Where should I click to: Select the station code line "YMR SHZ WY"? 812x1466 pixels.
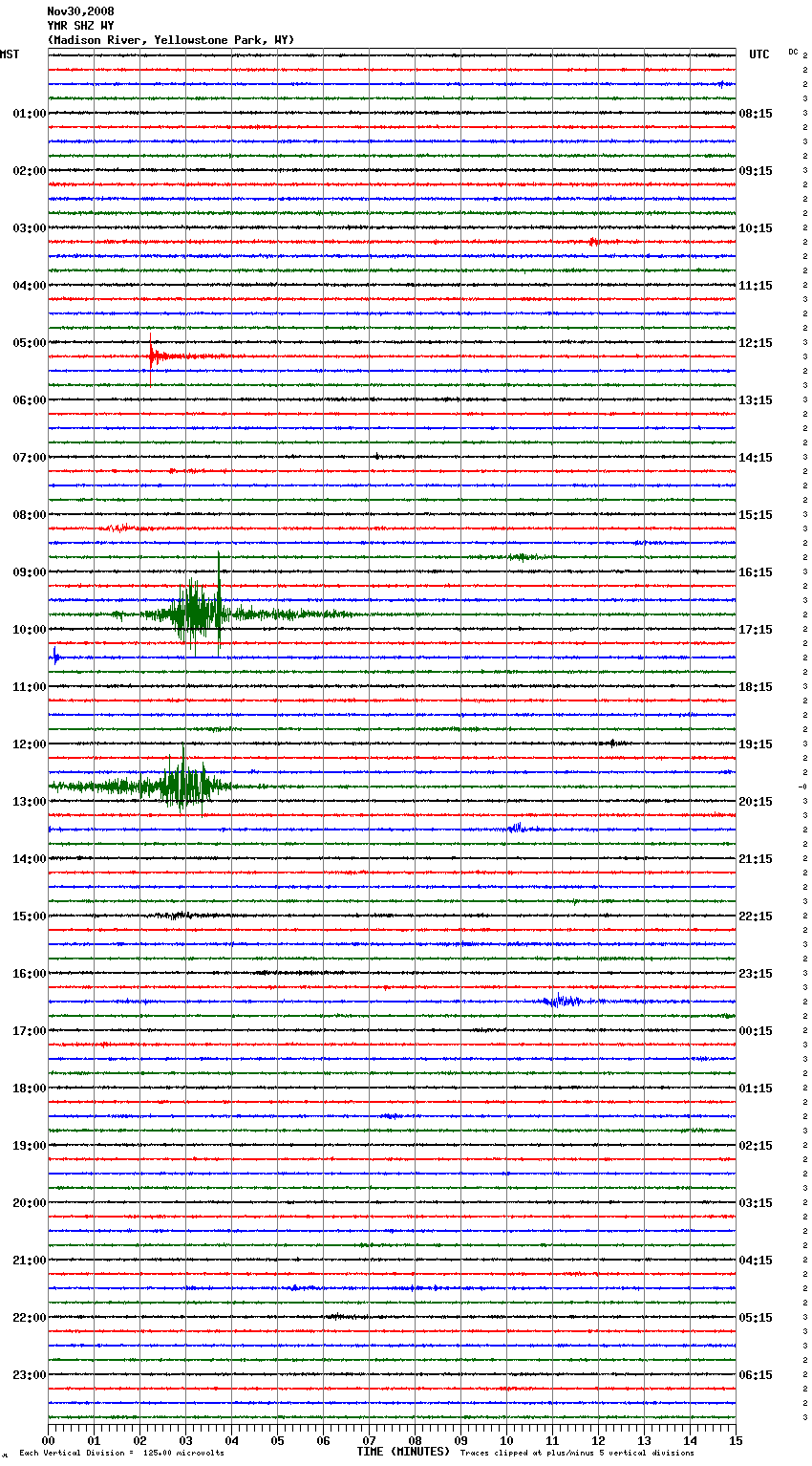point(80,26)
